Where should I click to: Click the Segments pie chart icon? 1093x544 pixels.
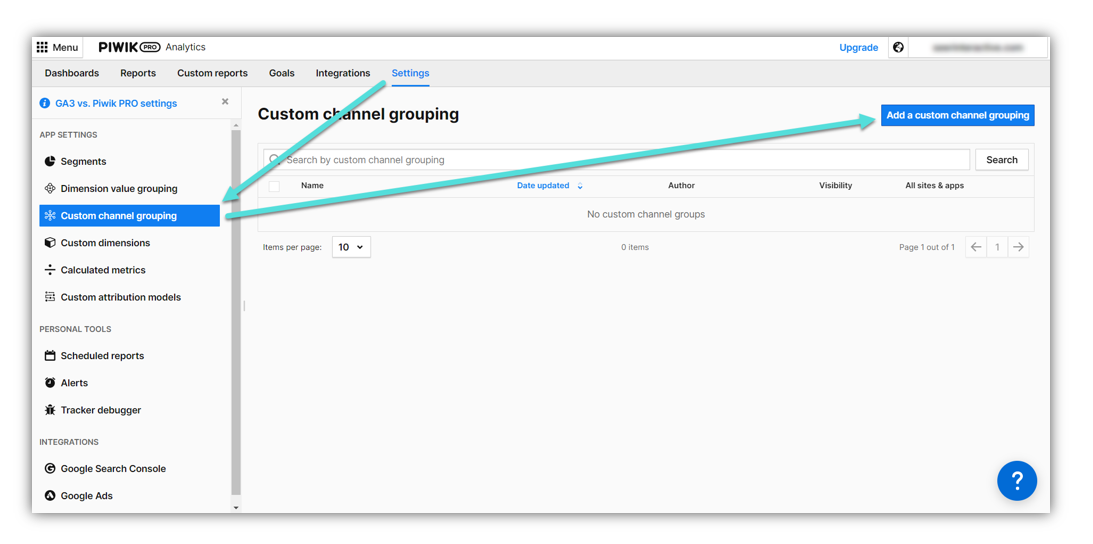click(50, 161)
